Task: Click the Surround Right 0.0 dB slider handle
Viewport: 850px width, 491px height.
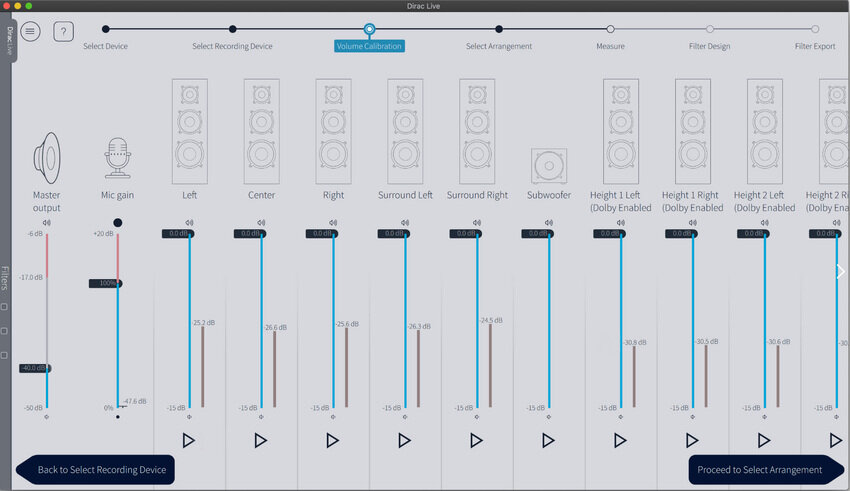Action: (x=466, y=234)
